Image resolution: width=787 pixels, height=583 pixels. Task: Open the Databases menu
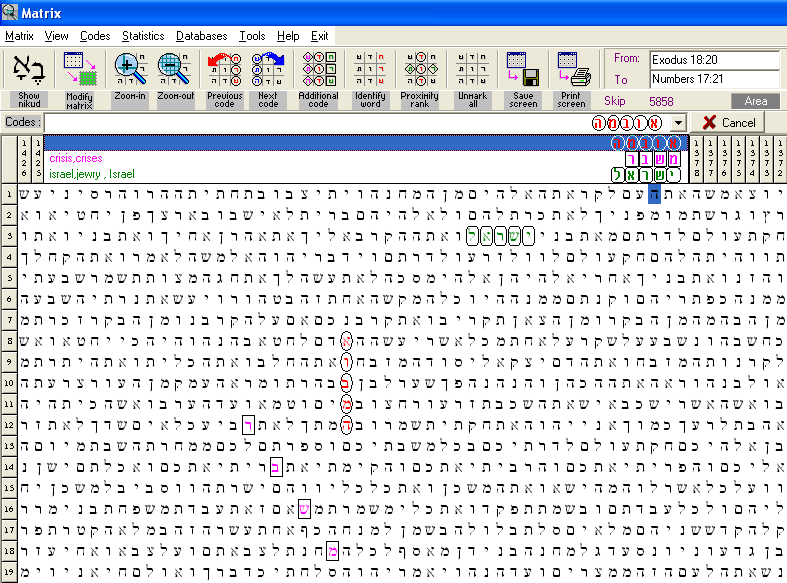[201, 36]
